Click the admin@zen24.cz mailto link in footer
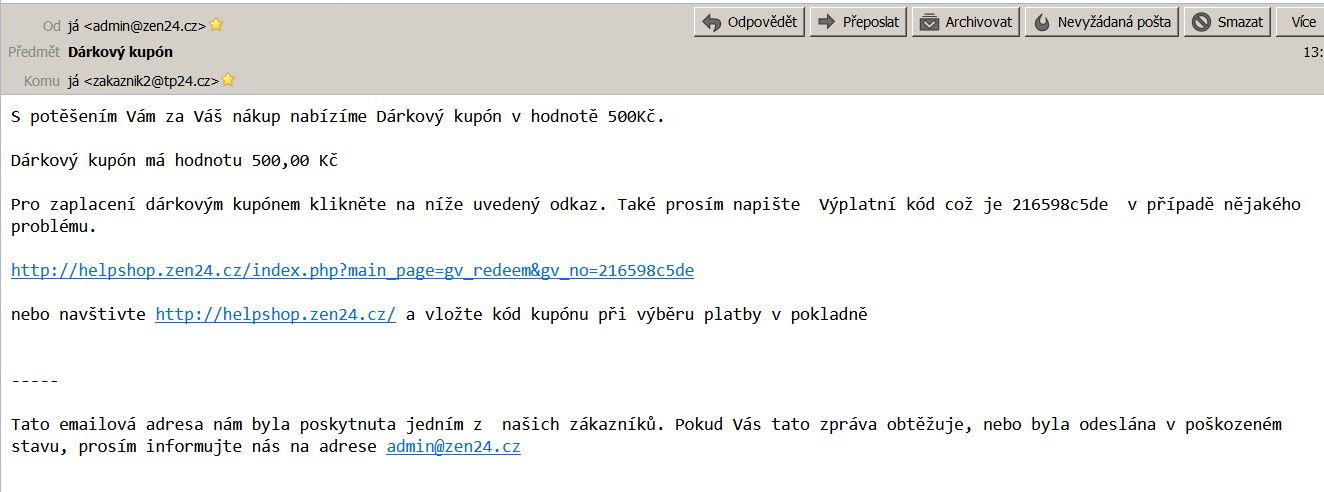 (x=453, y=447)
